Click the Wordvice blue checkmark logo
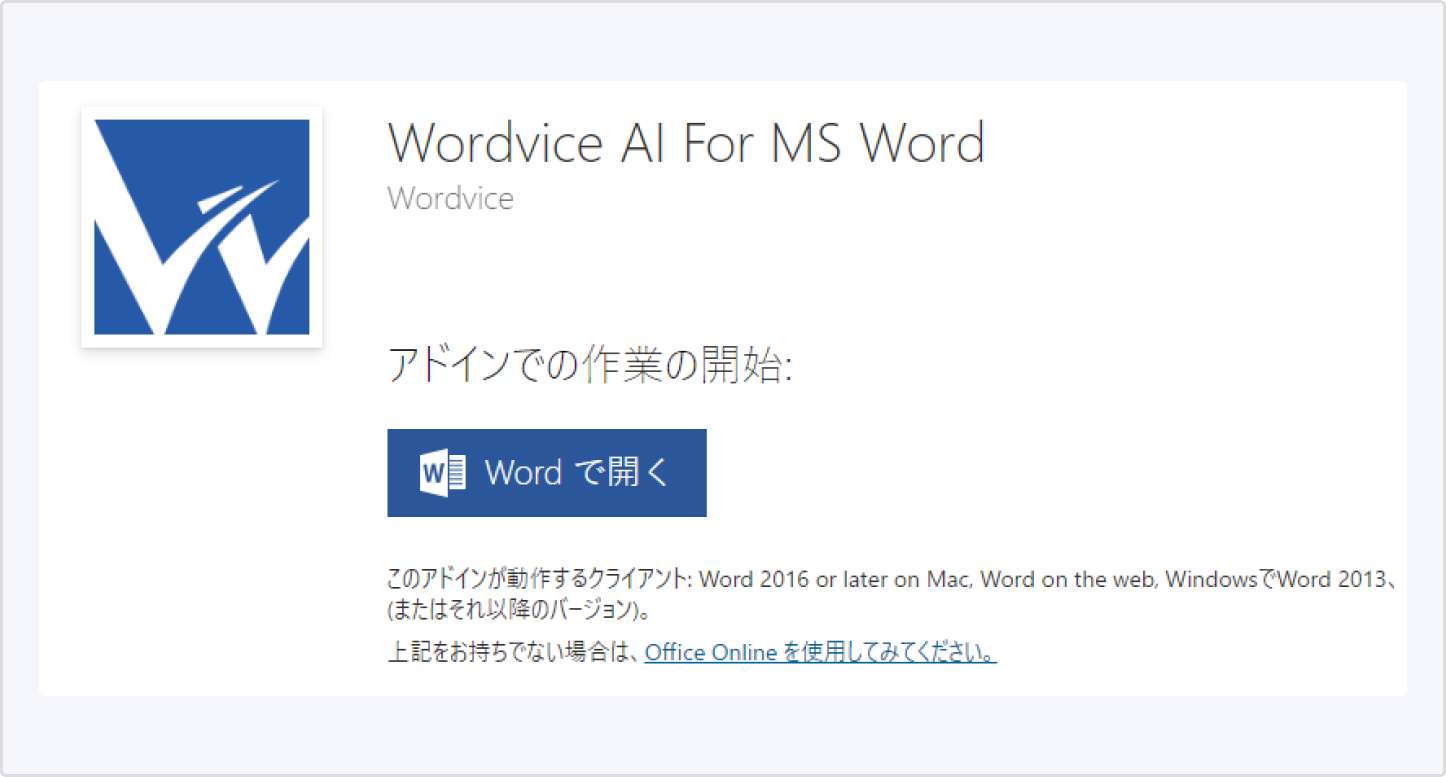This screenshot has height=777, width=1446. pyautogui.click(x=200, y=225)
